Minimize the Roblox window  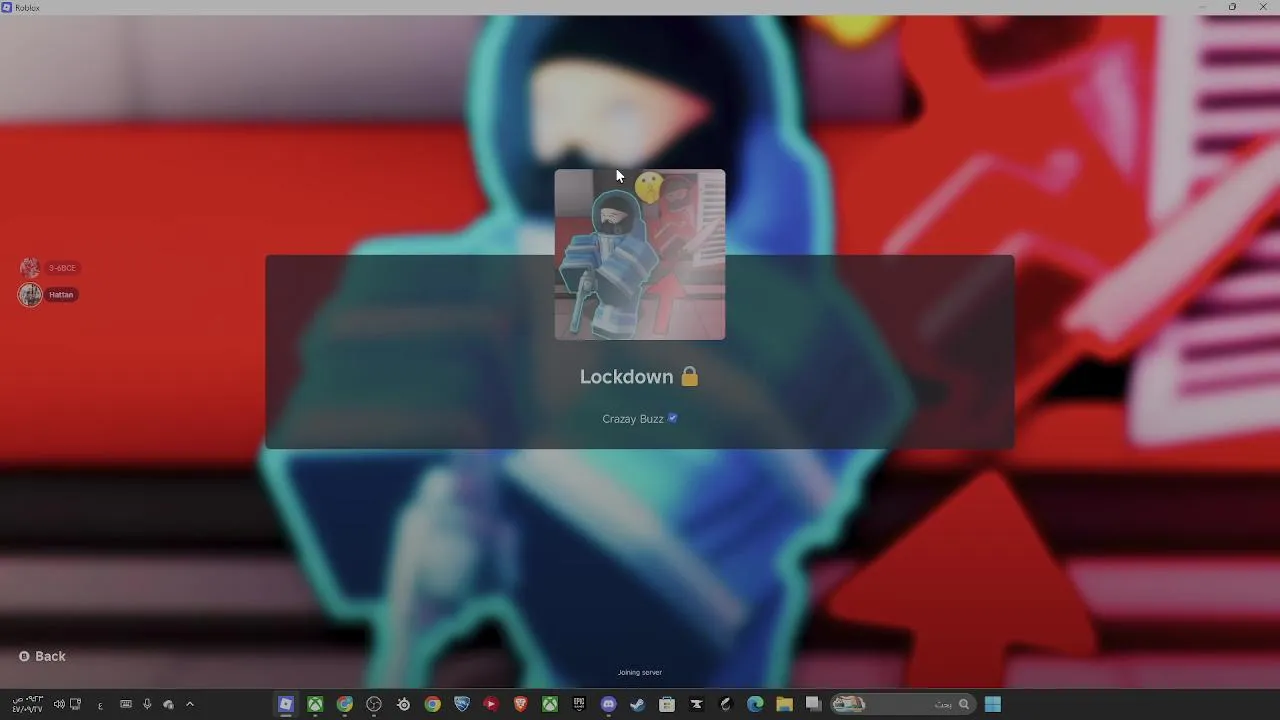click(1202, 7)
